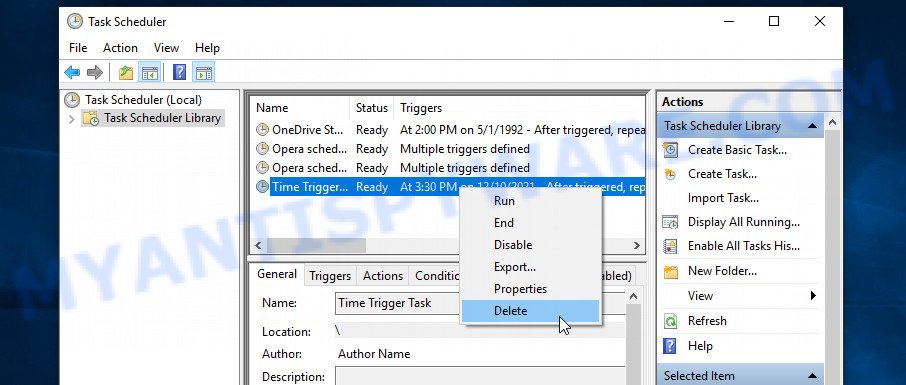Click the OneDrive task clock icon
The width and height of the screenshot is (906, 385).
tap(262, 129)
